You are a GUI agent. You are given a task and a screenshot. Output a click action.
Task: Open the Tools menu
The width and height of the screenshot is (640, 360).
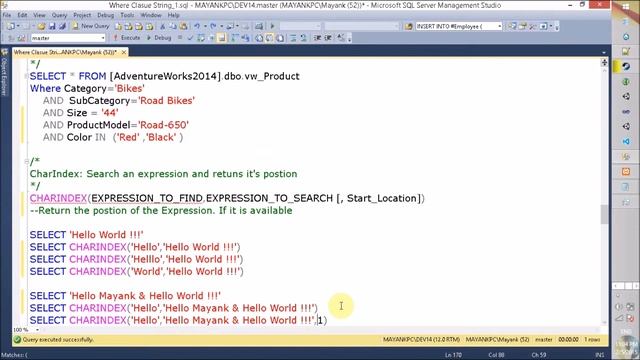127,15
